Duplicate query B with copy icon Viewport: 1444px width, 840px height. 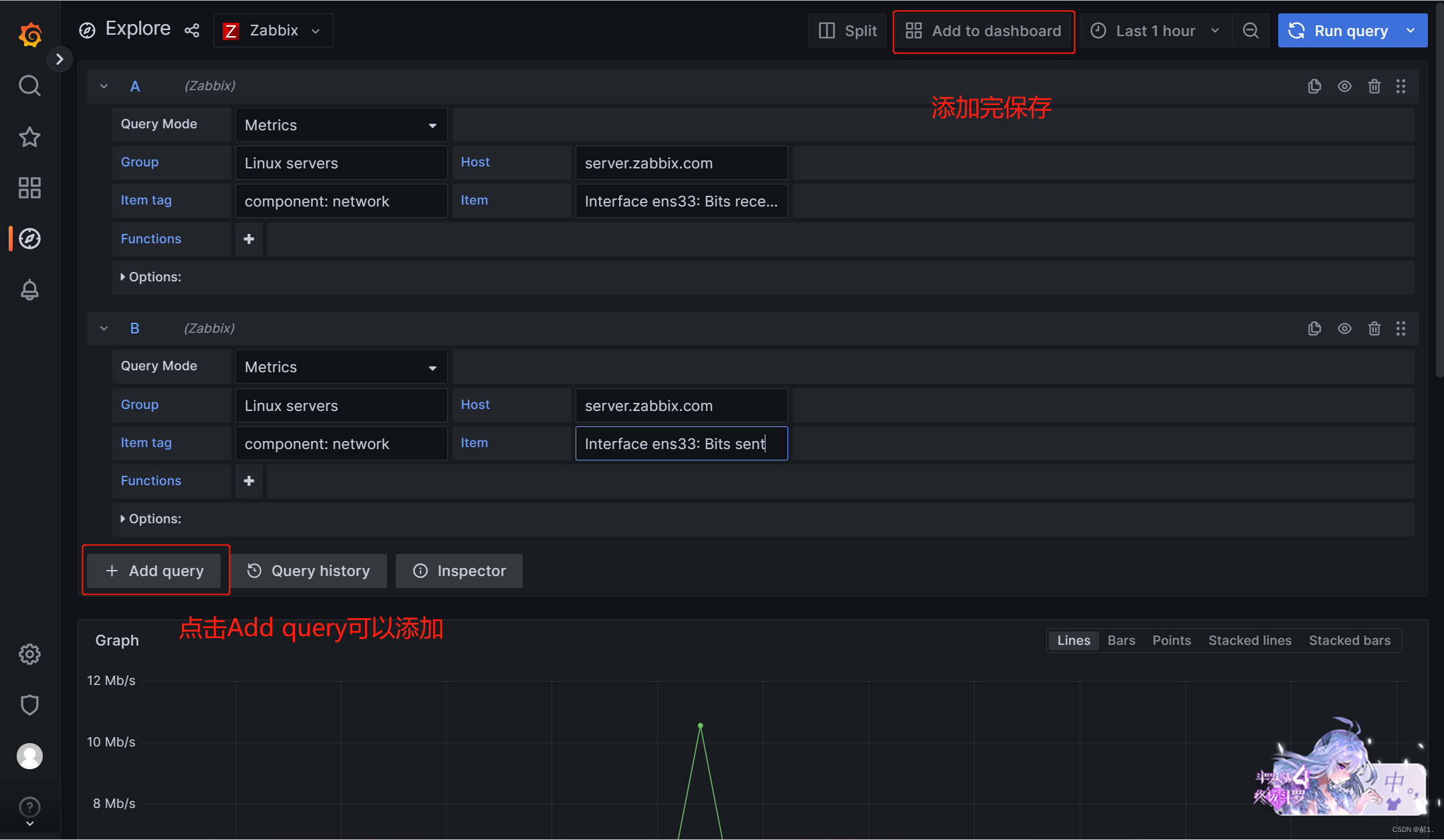point(1314,328)
